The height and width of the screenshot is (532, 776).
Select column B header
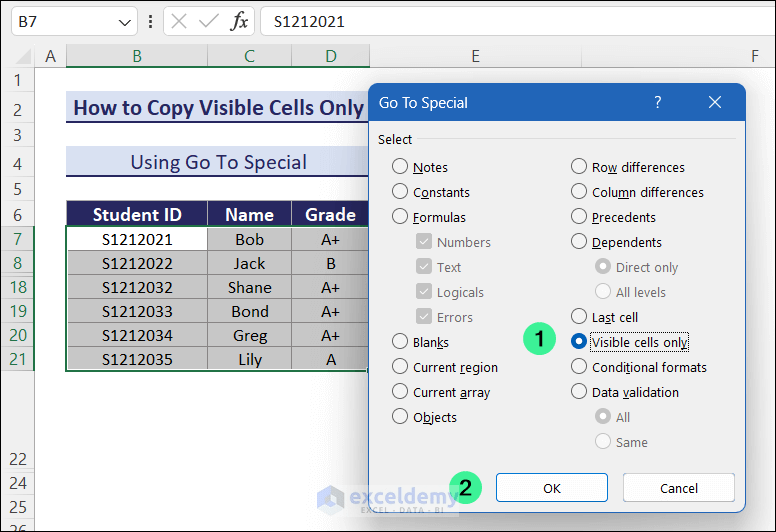[x=137, y=56]
